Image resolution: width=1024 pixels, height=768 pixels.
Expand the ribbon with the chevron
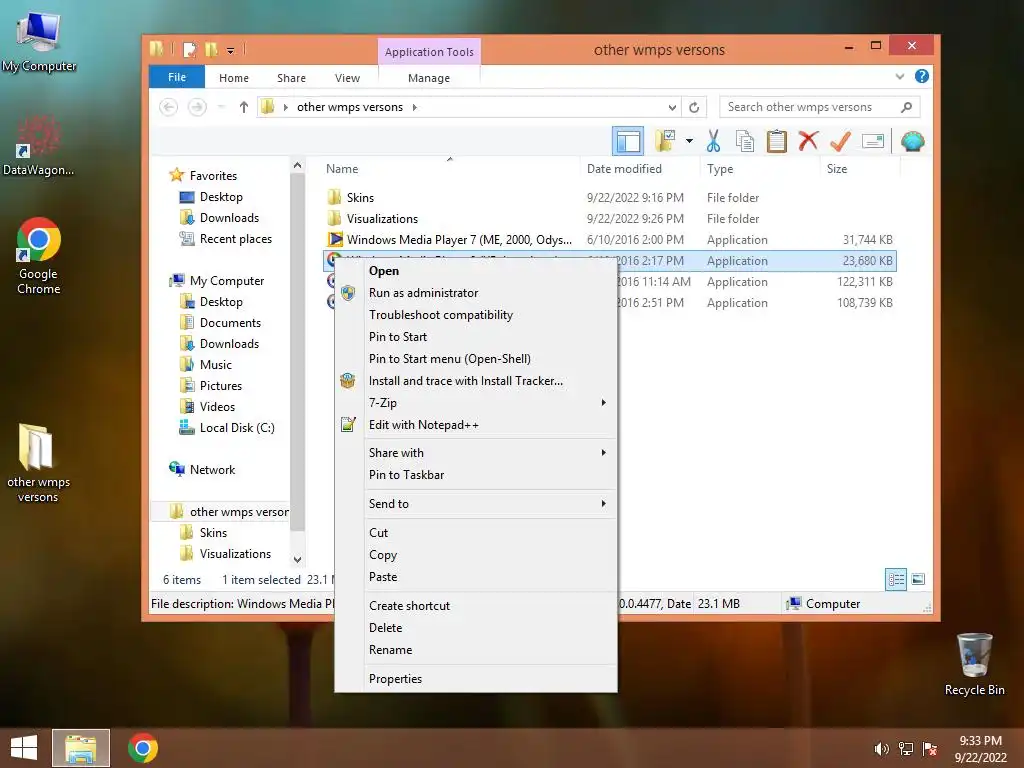tap(900, 76)
